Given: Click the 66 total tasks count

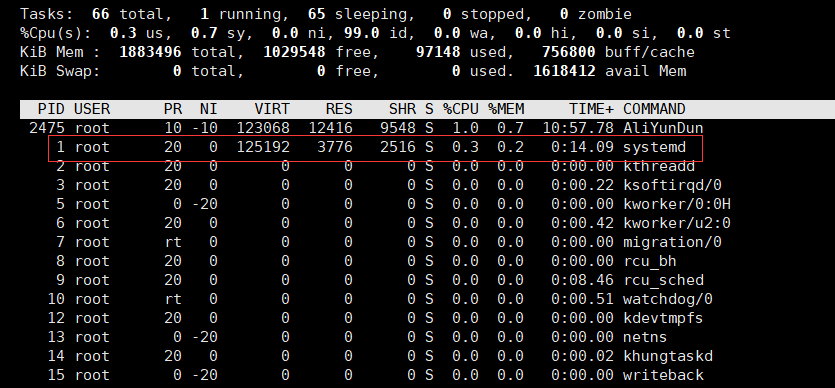Looking at the screenshot, I should click(x=101, y=14).
